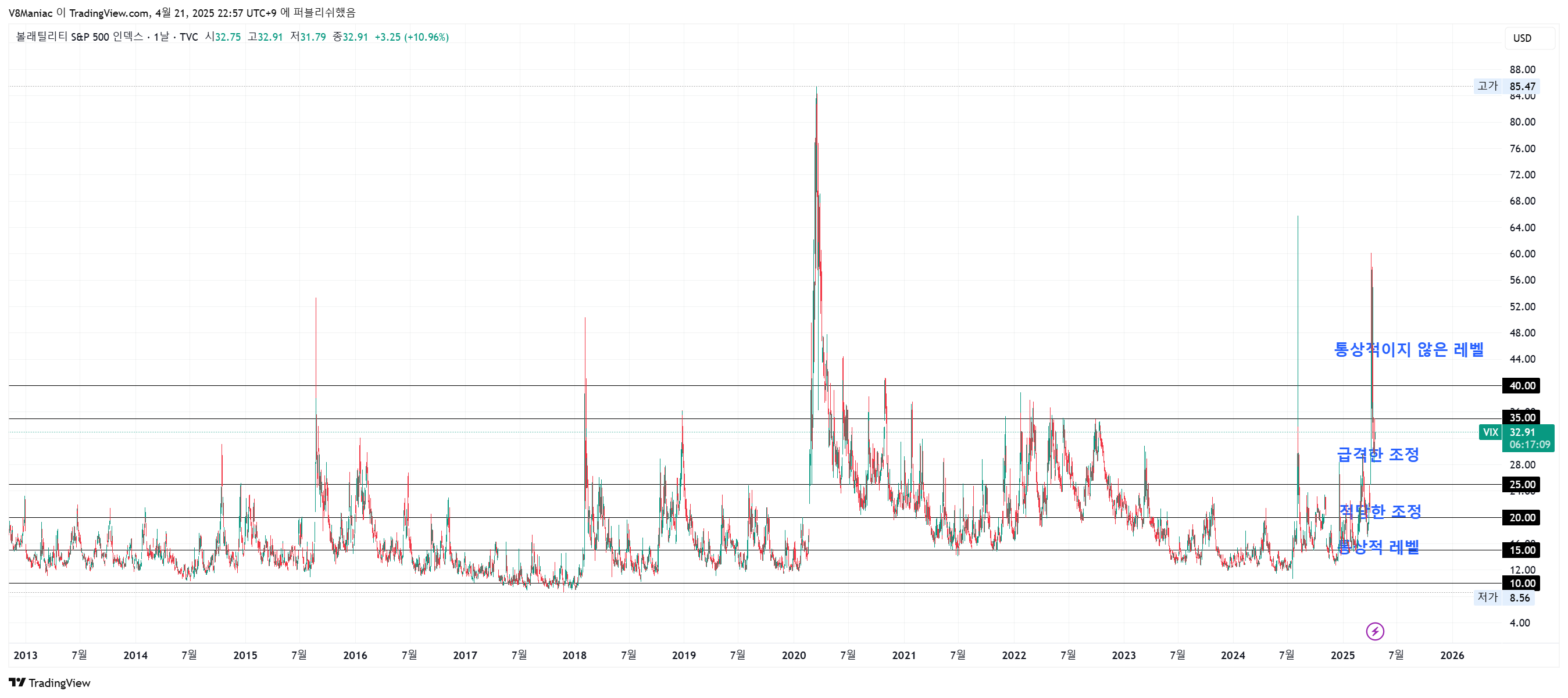Click the 볼래틸리티 S&P 500 인덱스 symbol title
The image size is (1568, 698).
[79, 37]
